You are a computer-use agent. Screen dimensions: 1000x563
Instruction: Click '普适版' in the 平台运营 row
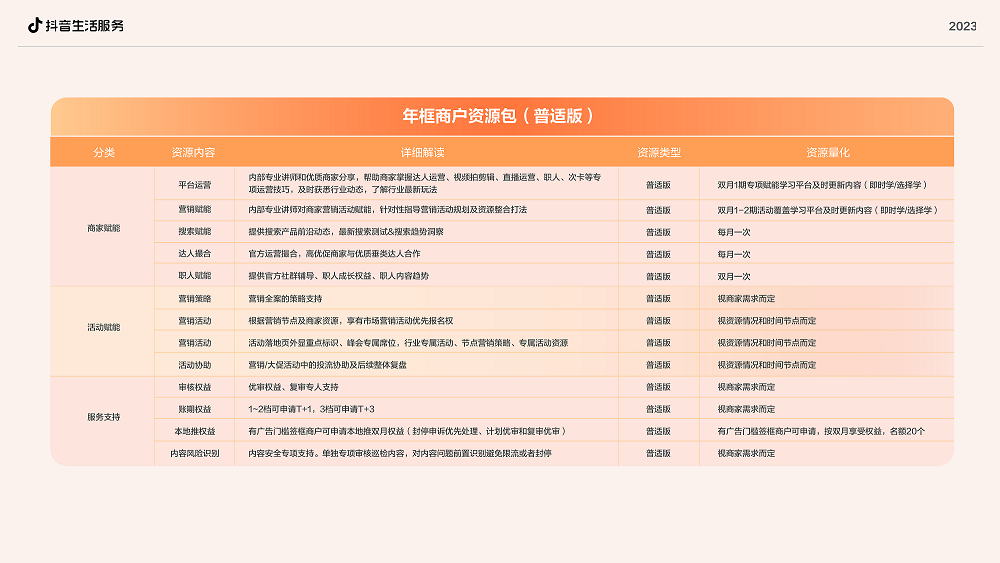coord(658,185)
